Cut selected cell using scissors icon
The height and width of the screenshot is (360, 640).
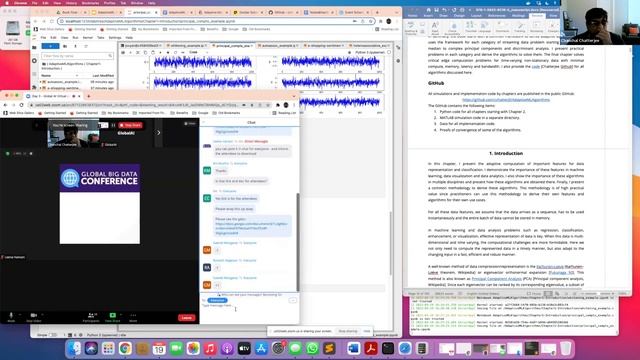point(138,52)
